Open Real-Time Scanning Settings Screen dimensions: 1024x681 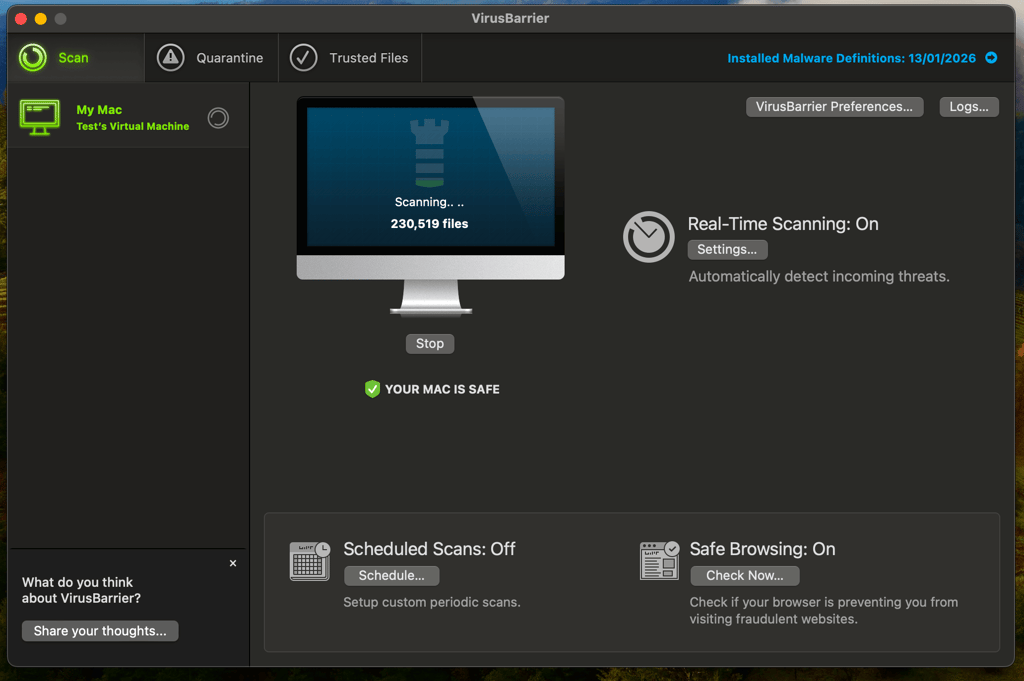coord(727,249)
